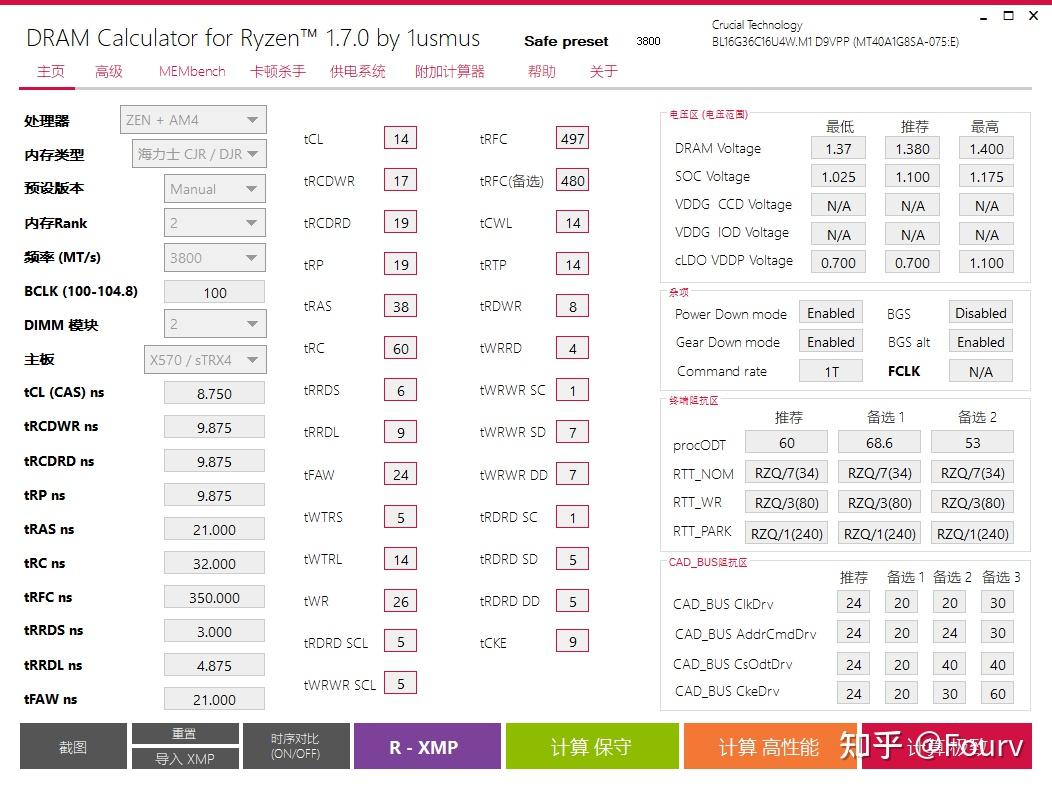
Task: Select the tRC value 60
Action: 401,348
